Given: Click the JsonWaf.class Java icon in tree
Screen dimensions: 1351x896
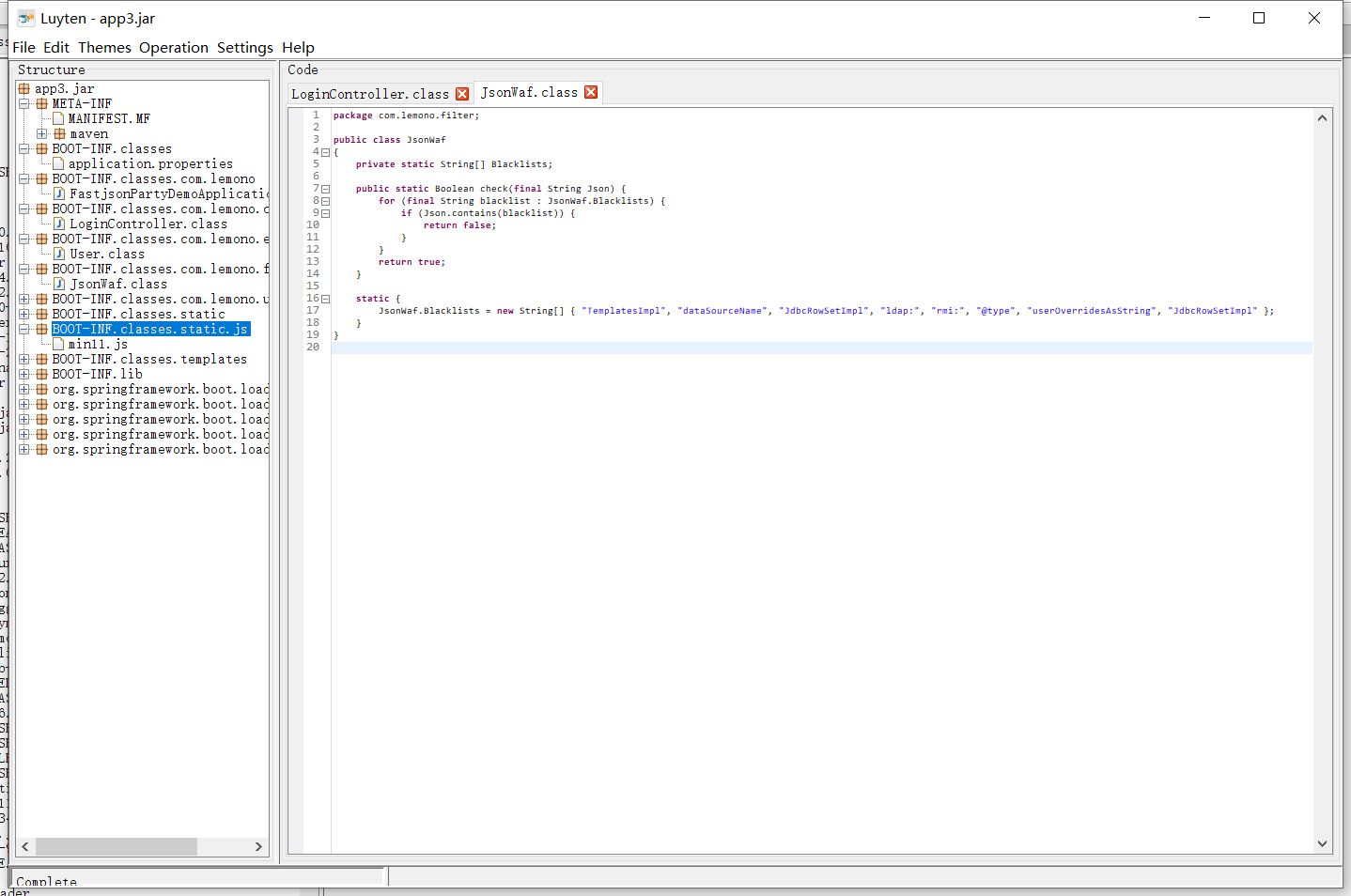Looking at the screenshot, I should pyautogui.click(x=59, y=284).
